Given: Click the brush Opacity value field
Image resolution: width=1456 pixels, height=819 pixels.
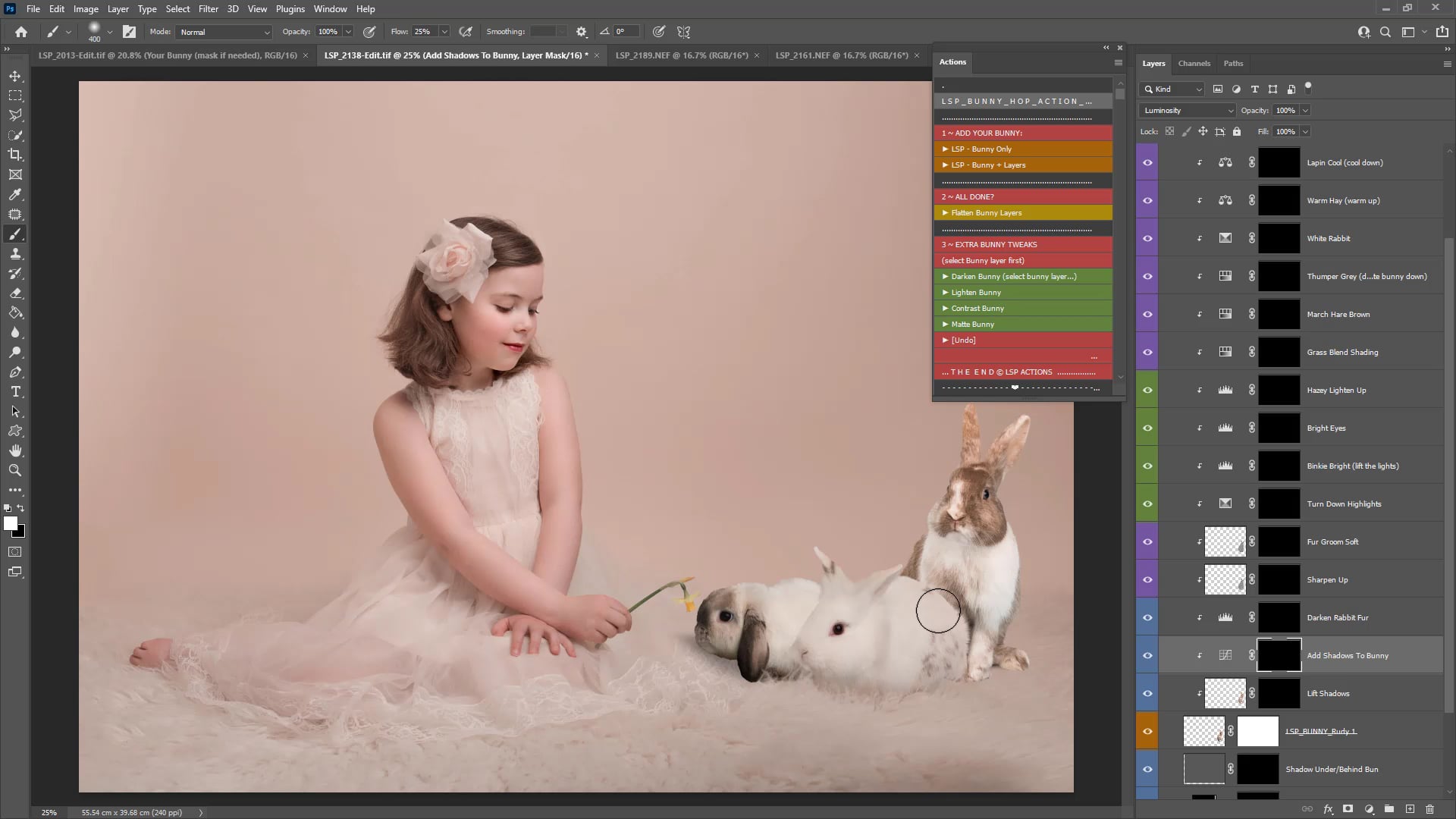Looking at the screenshot, I should click(x=329, y=32).
